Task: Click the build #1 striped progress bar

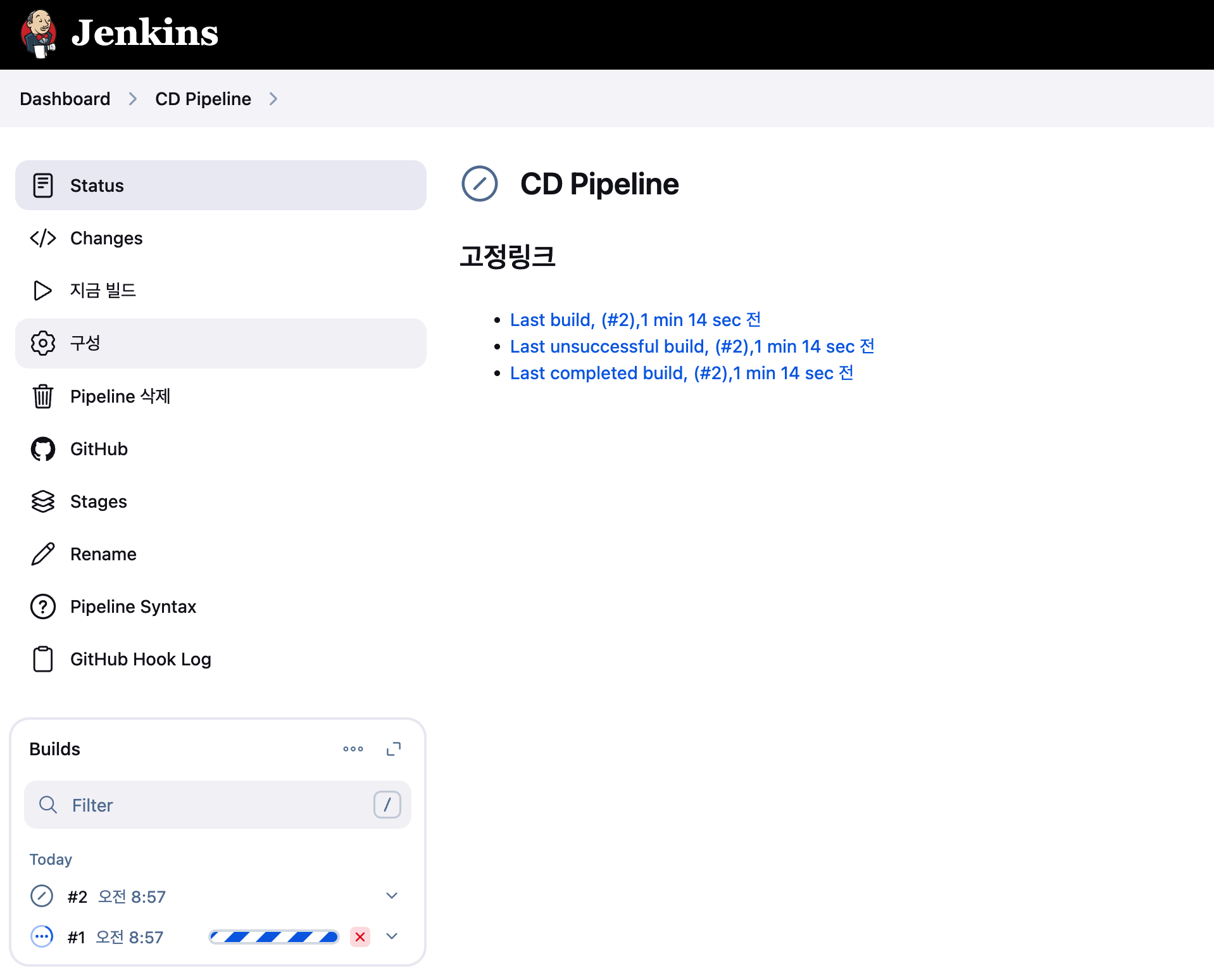Action: pos(273,937)
